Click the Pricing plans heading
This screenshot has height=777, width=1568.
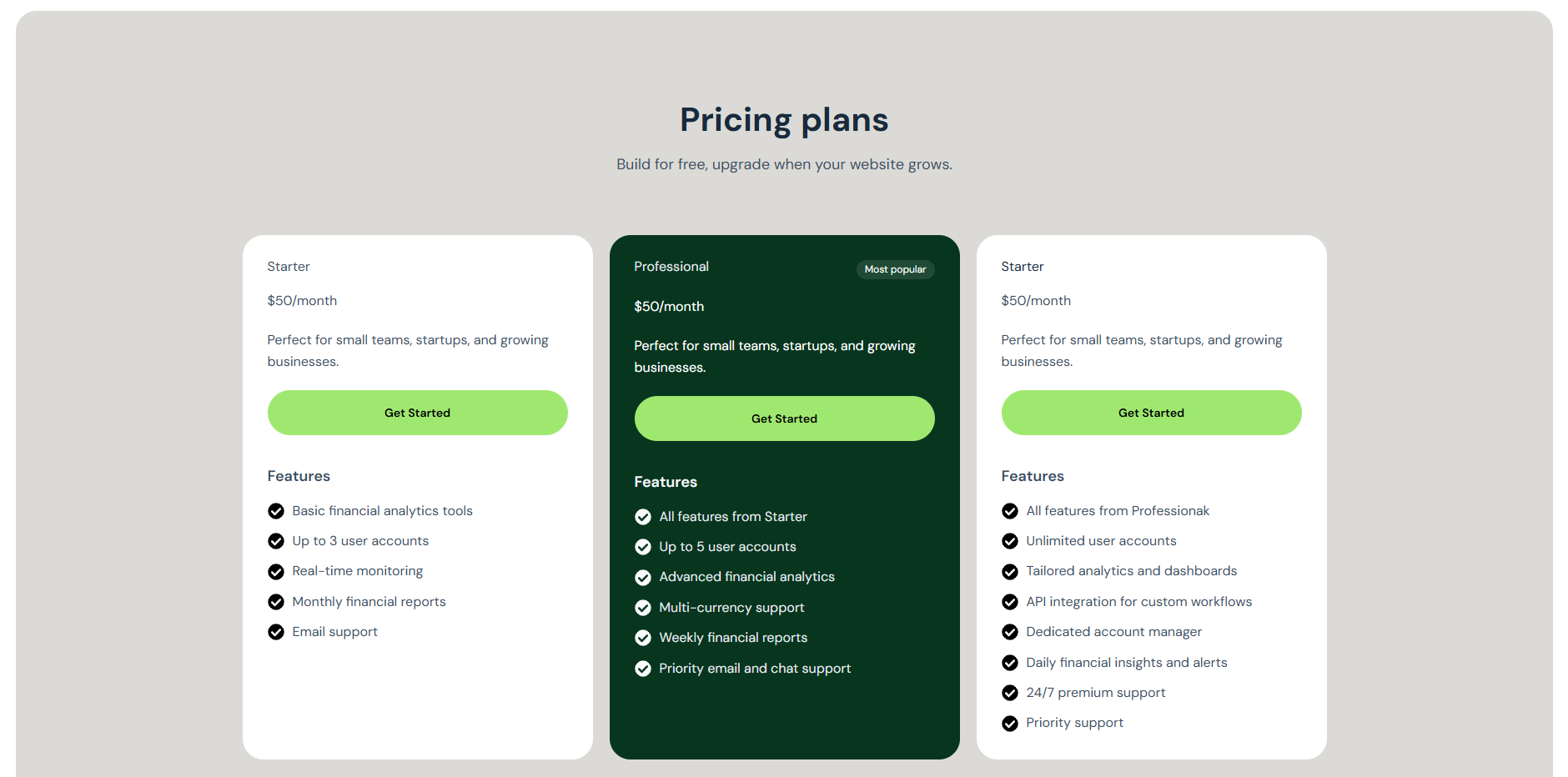coord(784,120)
